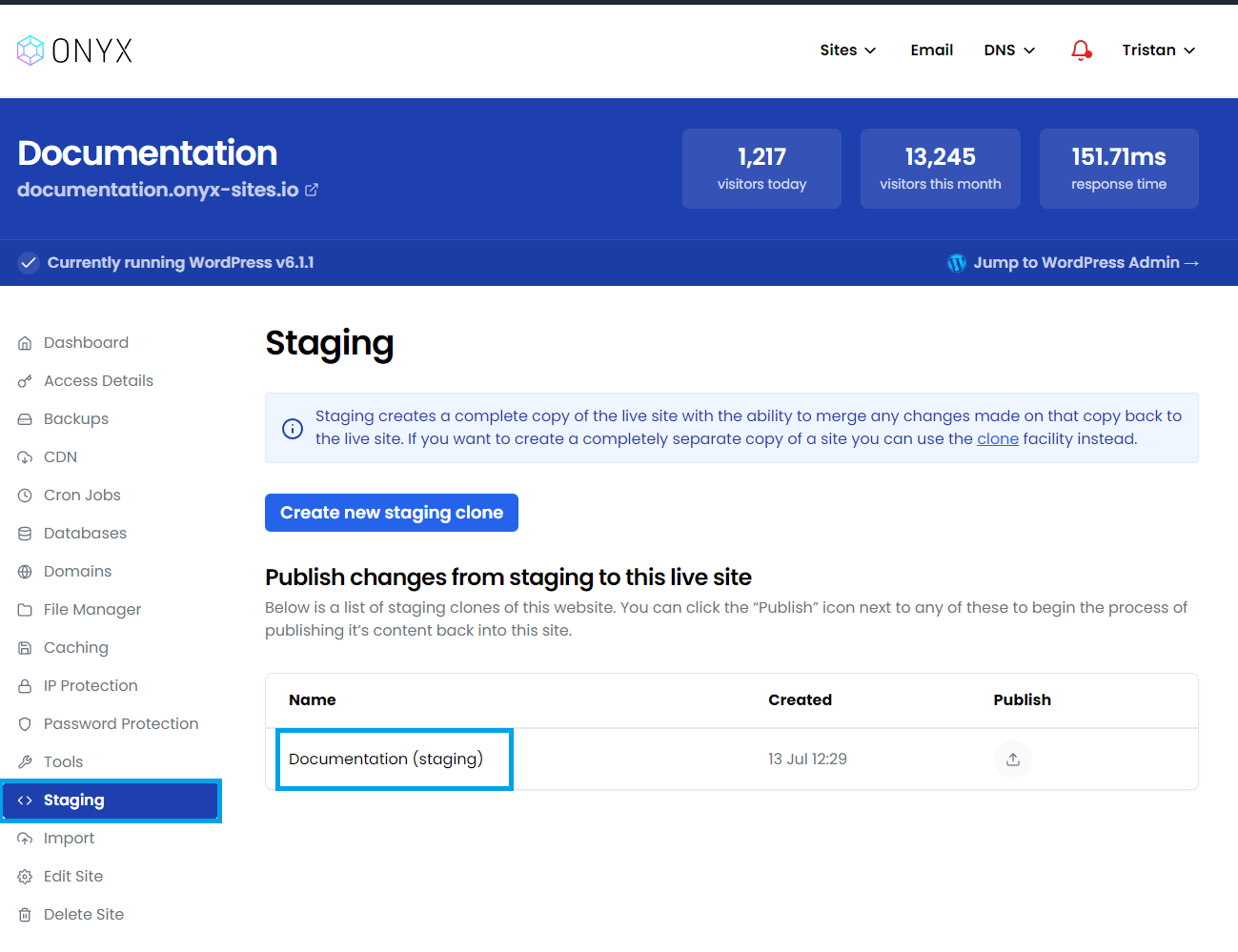The width and height of the screenshot is (1238, 952).
Task: Click the CDN cloud icon
Action: click(x=25, y=457)
